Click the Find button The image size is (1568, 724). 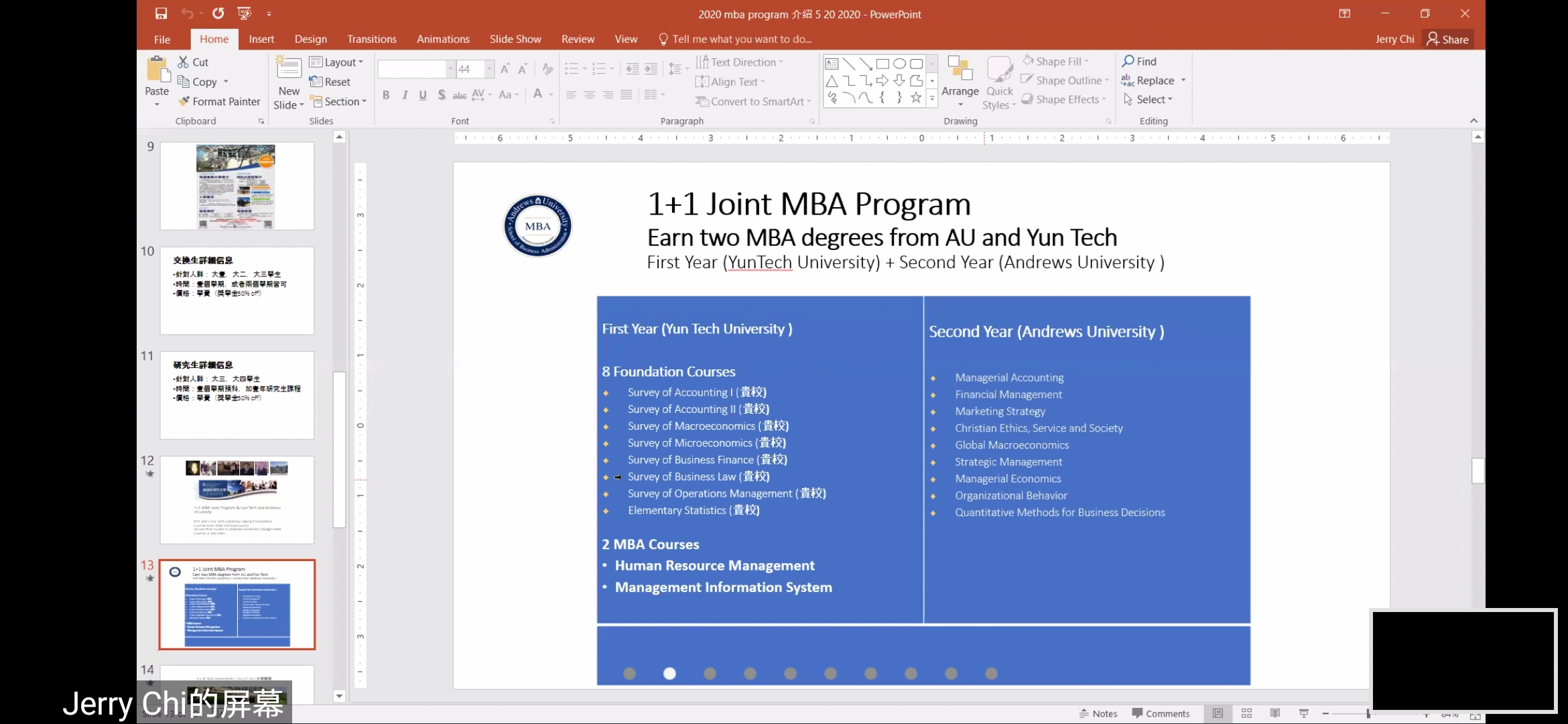1140,61
